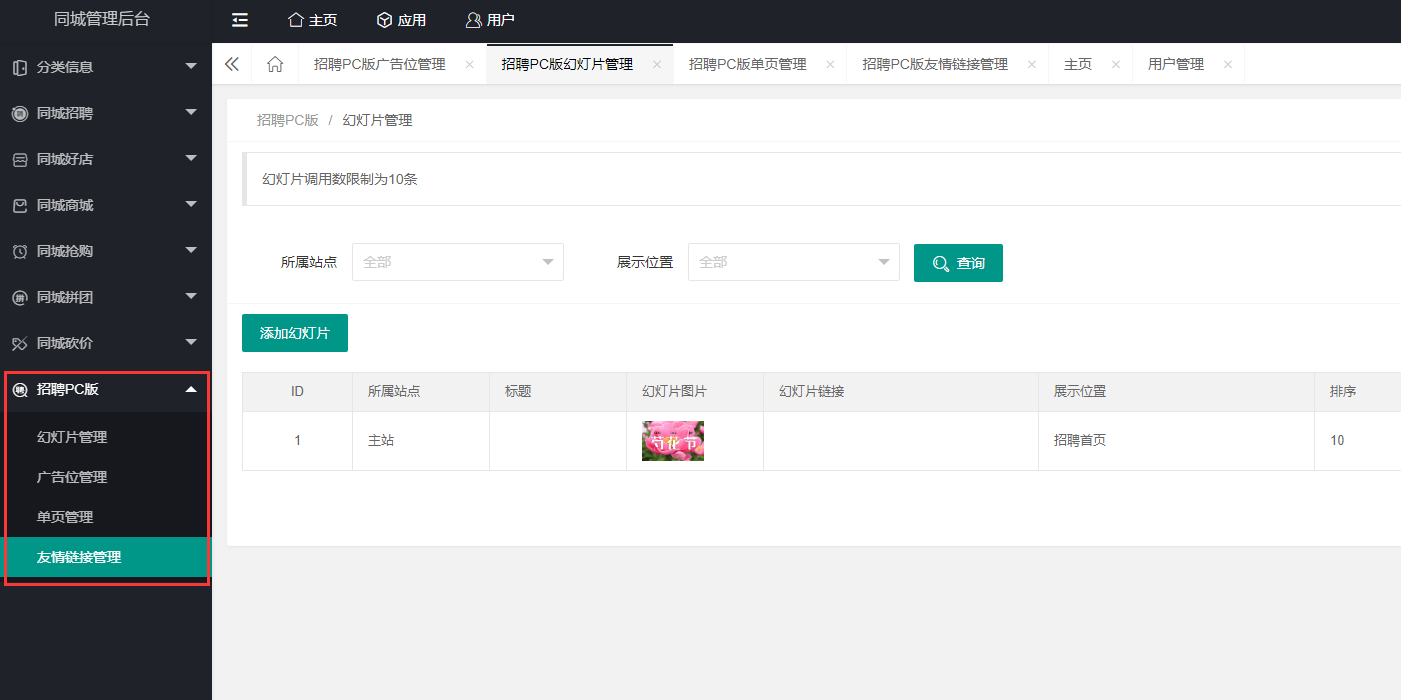1401x700 pixels.
Task: Click the 同城商城 sidebar icon
Action: tap(20, 205)
